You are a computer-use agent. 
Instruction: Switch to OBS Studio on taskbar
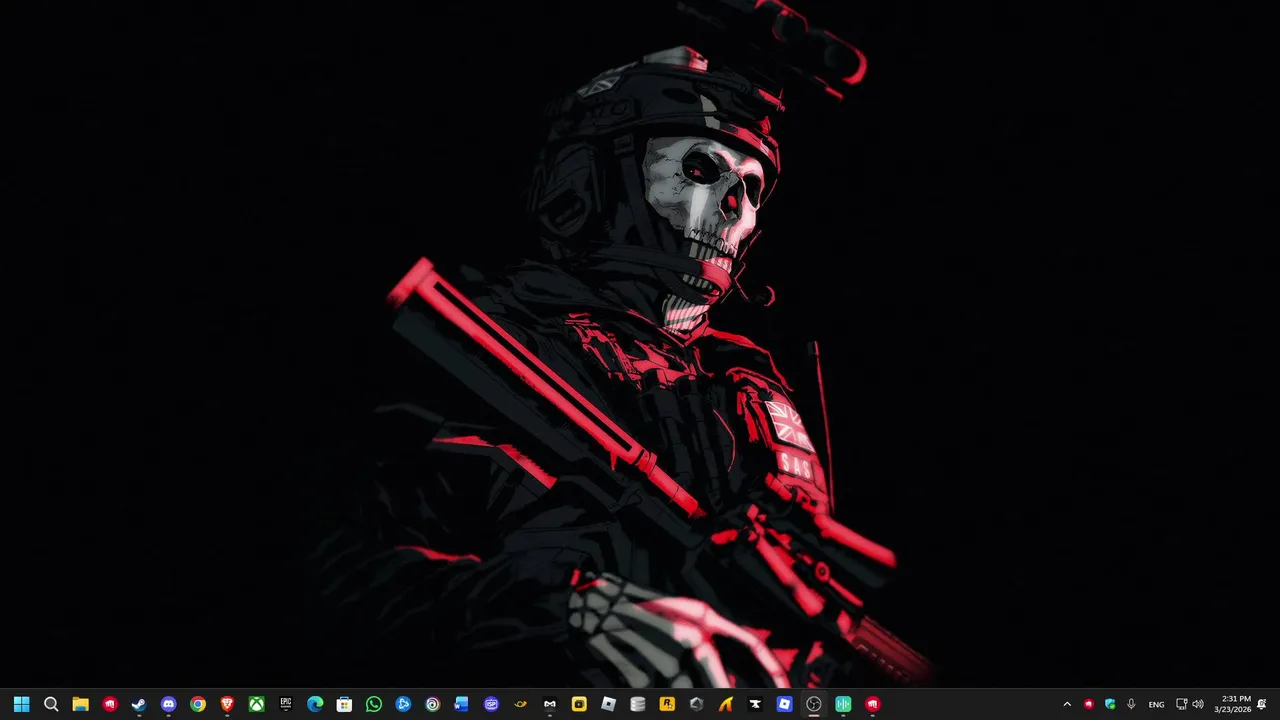[814, 704]
